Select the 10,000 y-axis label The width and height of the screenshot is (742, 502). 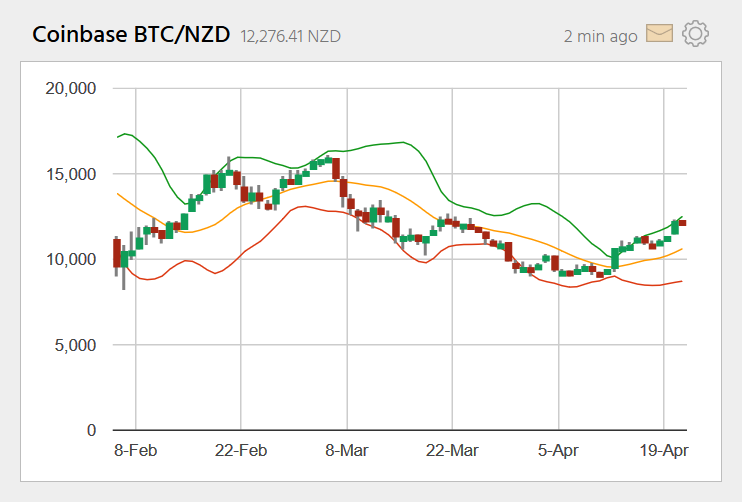71,259
